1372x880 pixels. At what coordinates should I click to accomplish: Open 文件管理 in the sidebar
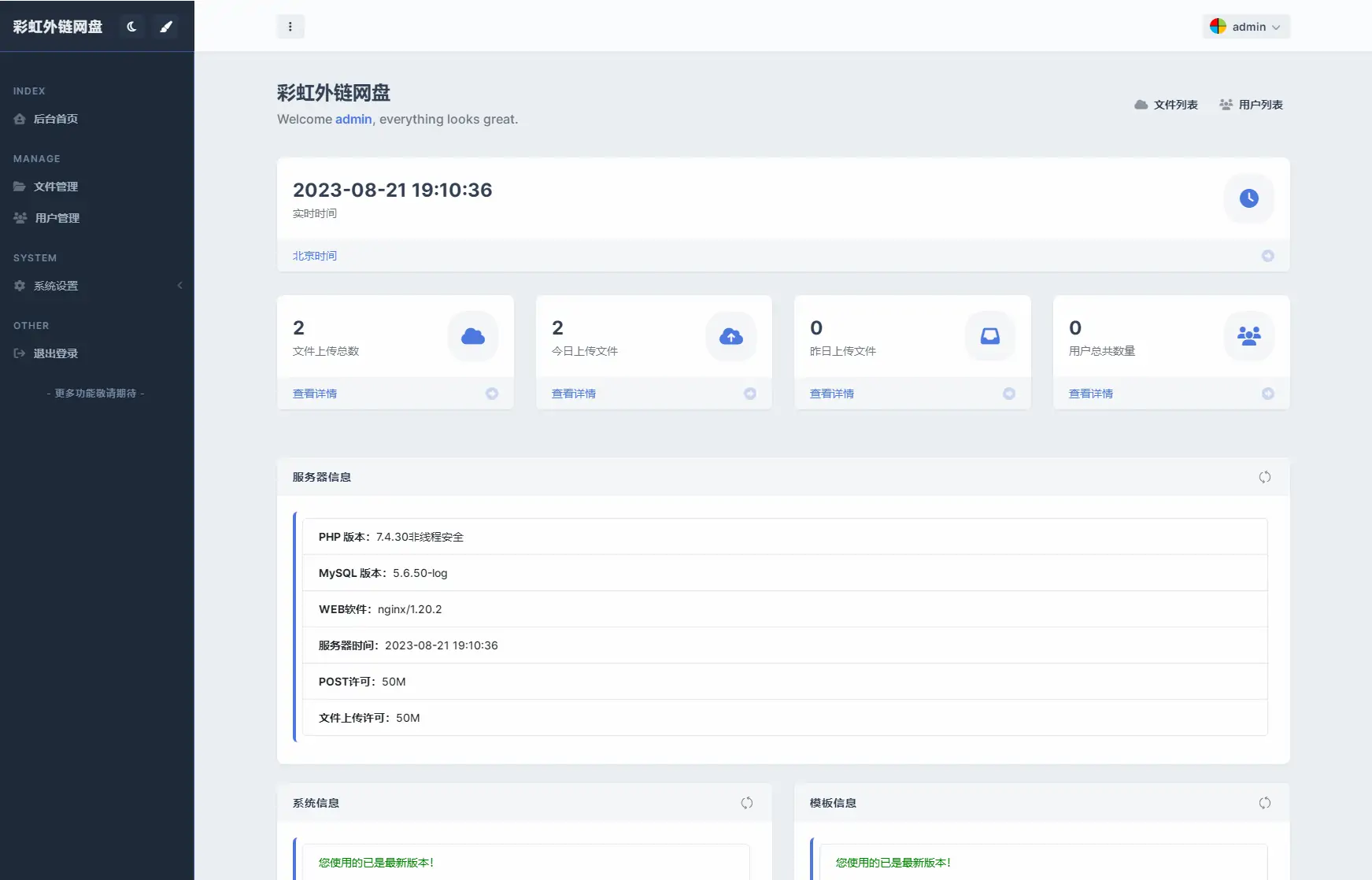55,187
